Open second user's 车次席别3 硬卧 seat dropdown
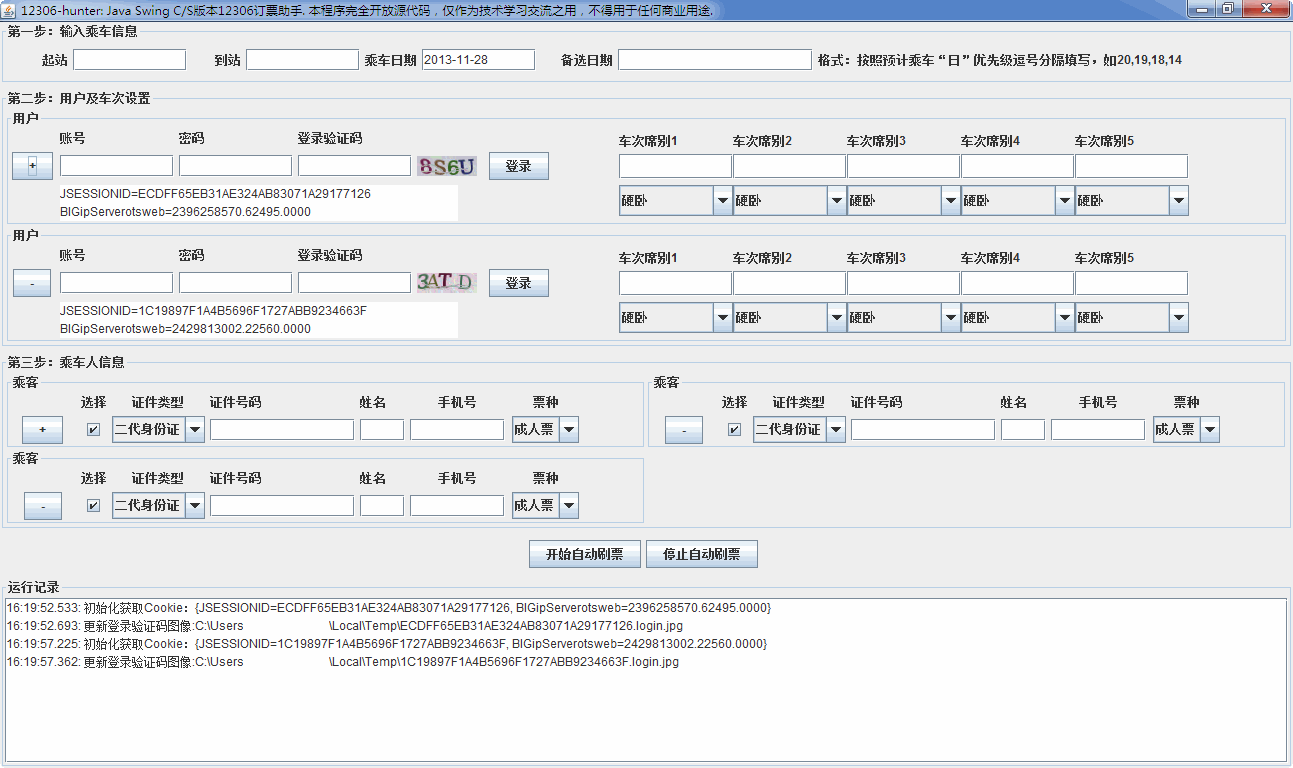This screenshot has height=768, width=1293. pos(904,318)
